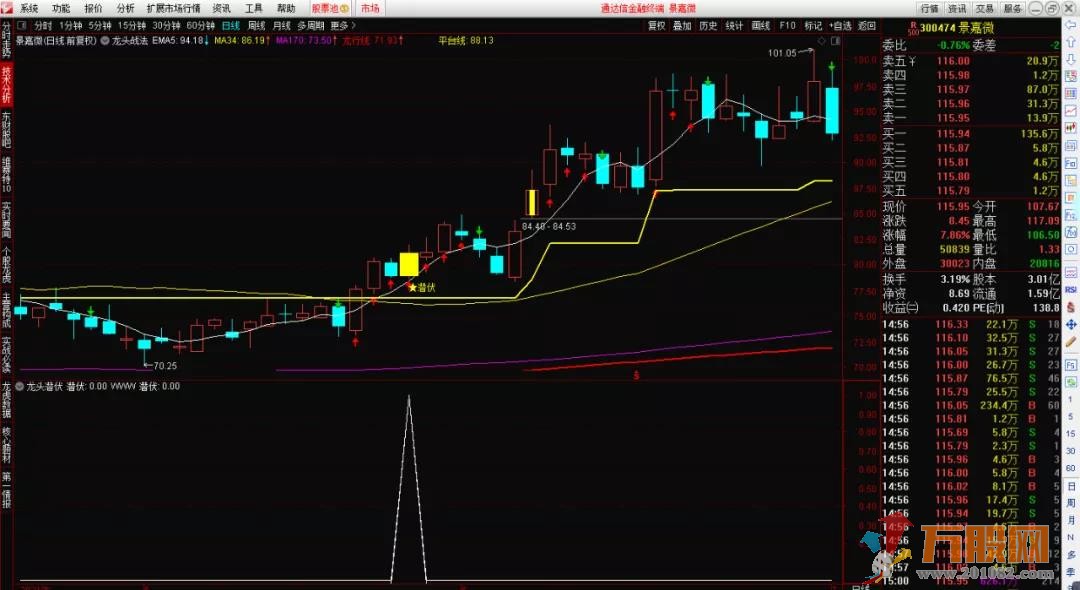Click the 统计 button
Screen dimensions: 1080x590
coord(734,25)
